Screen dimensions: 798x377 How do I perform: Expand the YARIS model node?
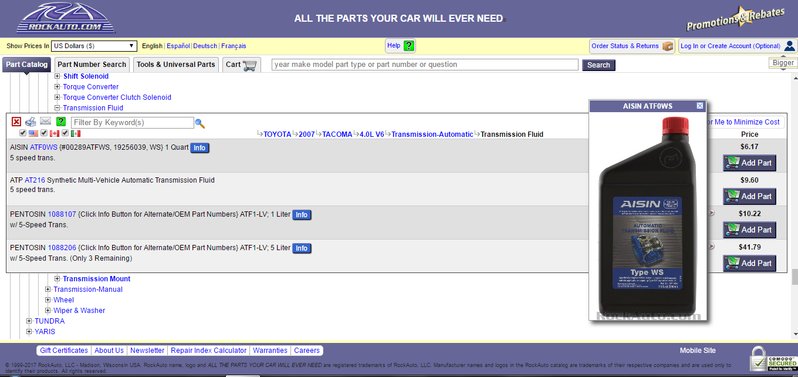pos(30,332)
